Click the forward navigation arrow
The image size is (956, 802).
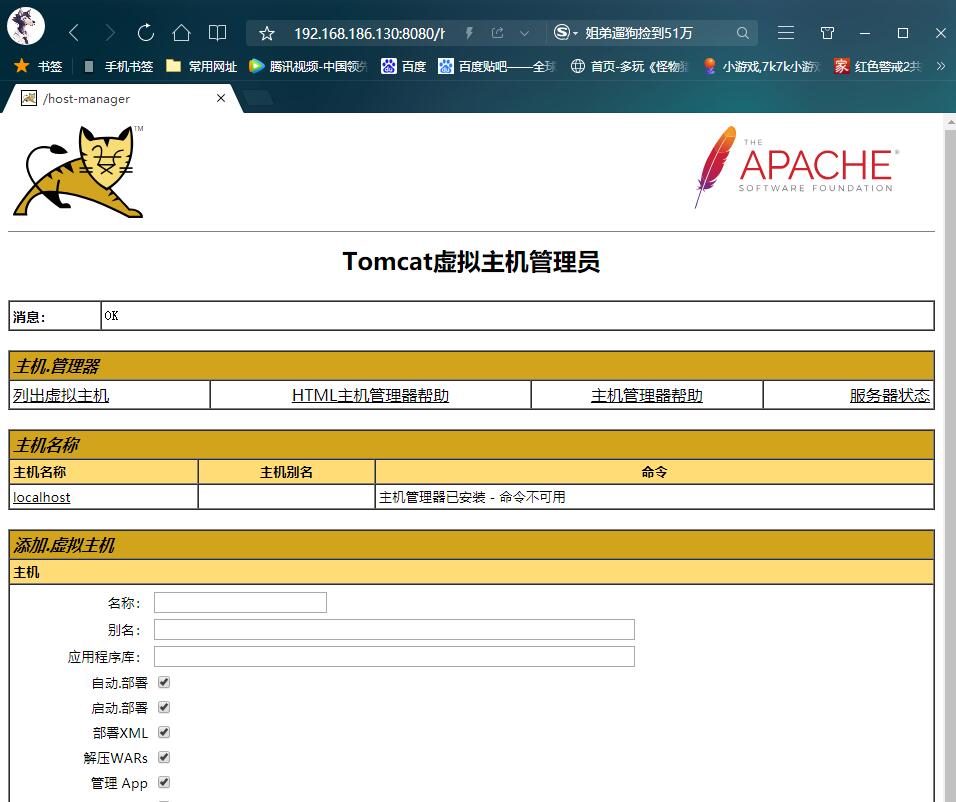[110, 33]
